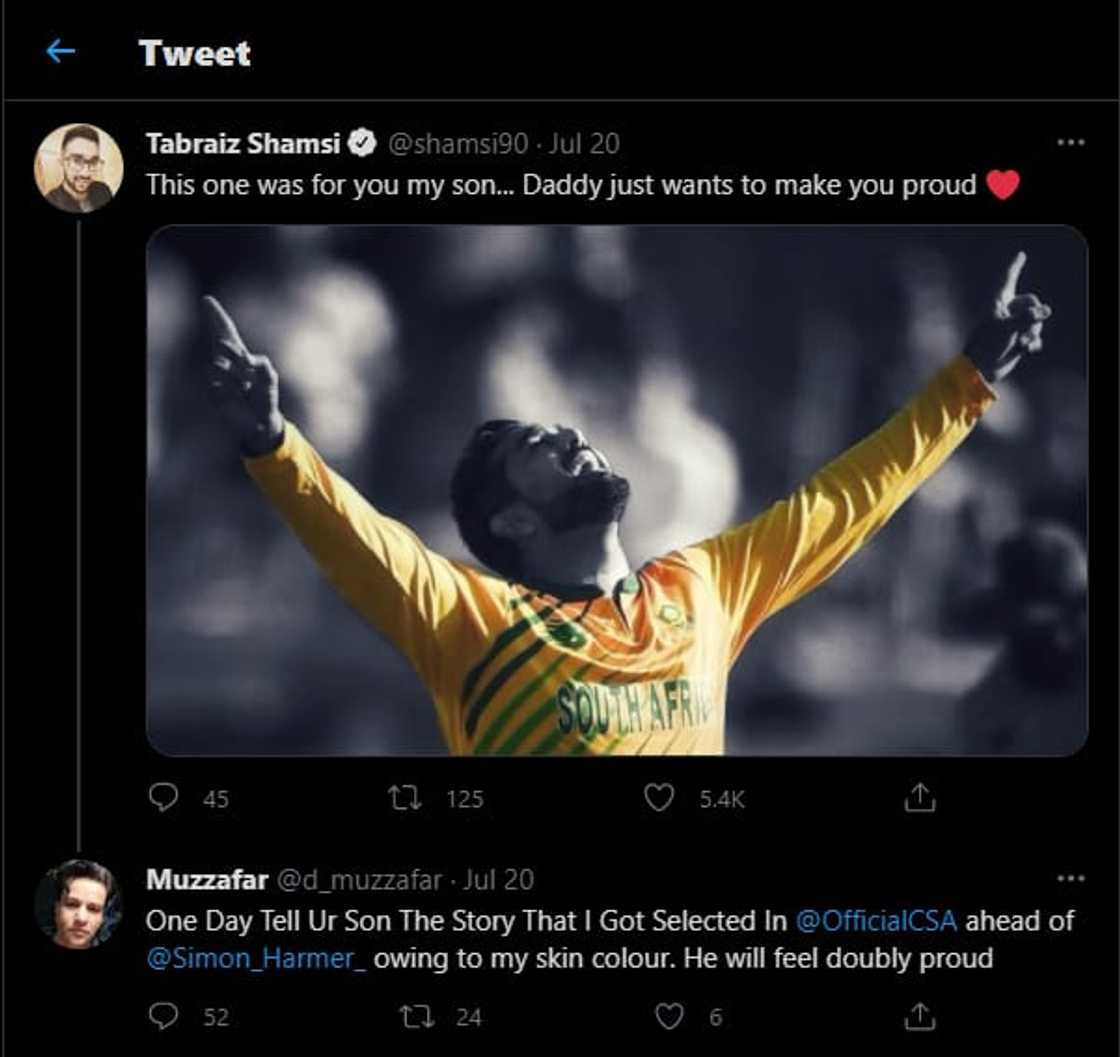Visit Tabraiz Shamsi display name link
This screenshot has height=1057, width=1120.
coord(244,144)
